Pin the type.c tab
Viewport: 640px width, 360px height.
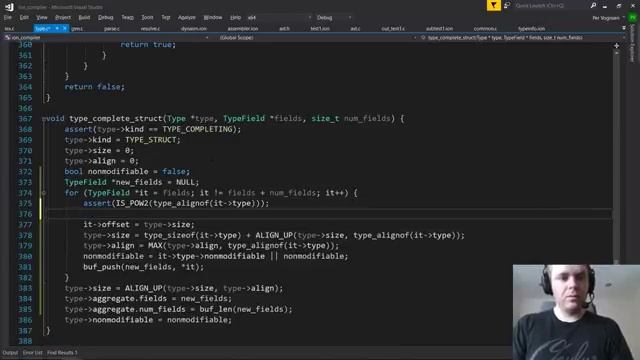click(57, 29)
